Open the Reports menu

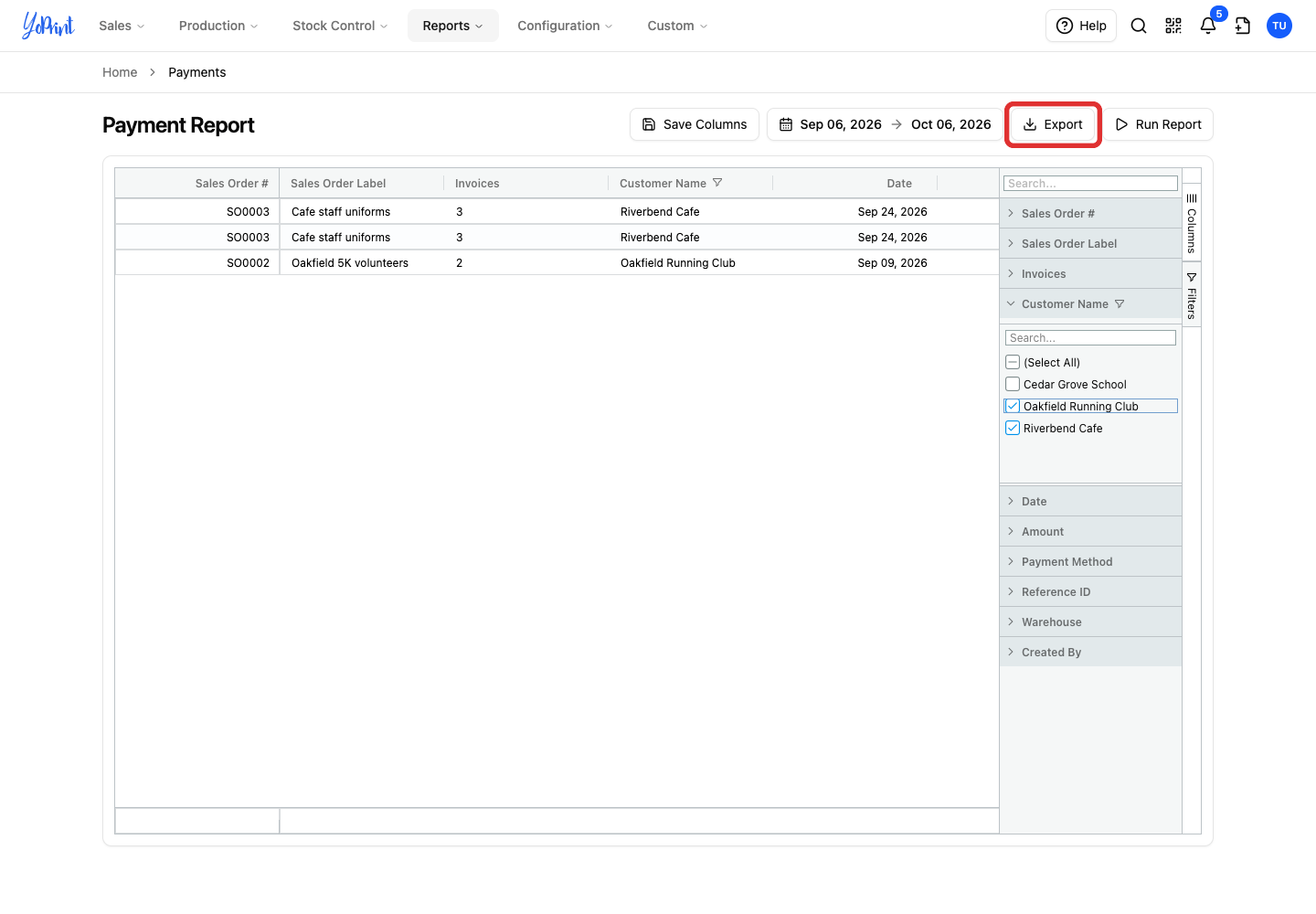tap(453, 26)
